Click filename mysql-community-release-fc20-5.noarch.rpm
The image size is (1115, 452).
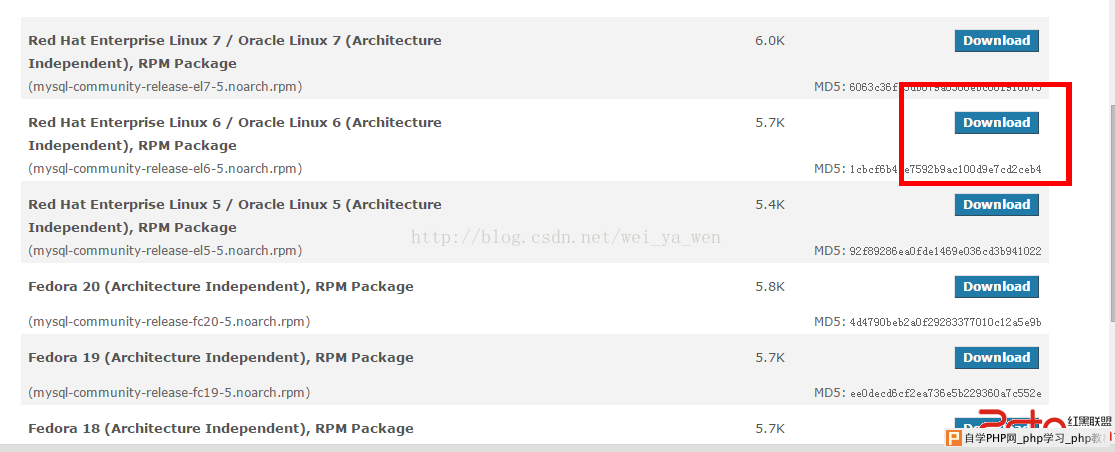click(x=169, y=322)
